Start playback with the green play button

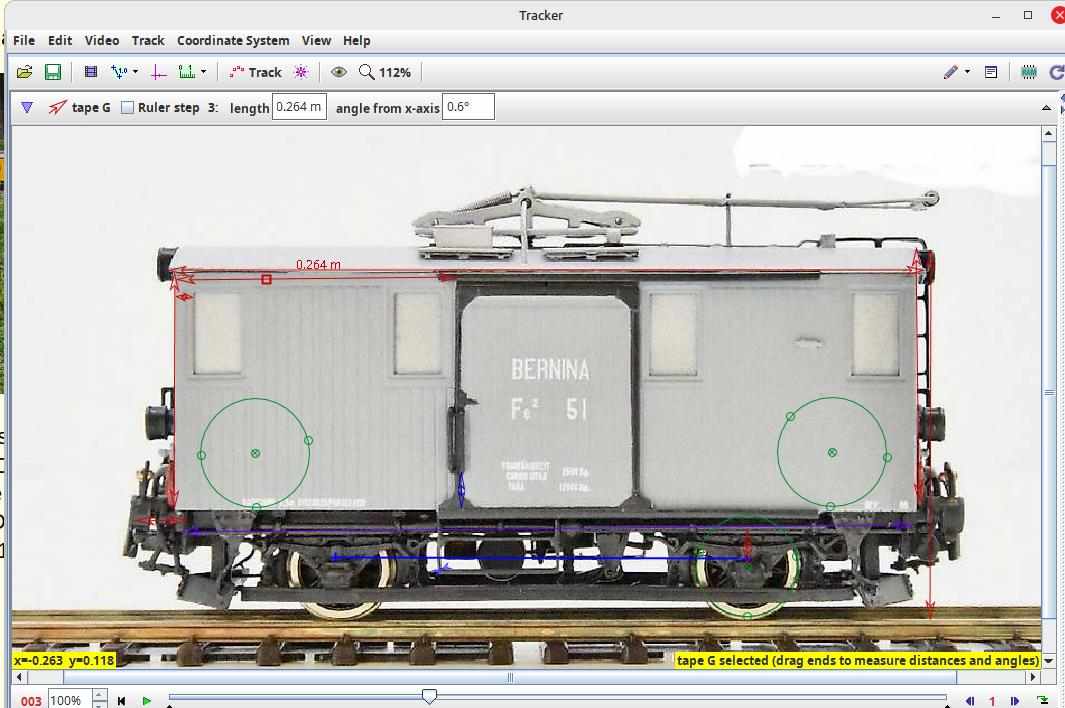(146, 701)
